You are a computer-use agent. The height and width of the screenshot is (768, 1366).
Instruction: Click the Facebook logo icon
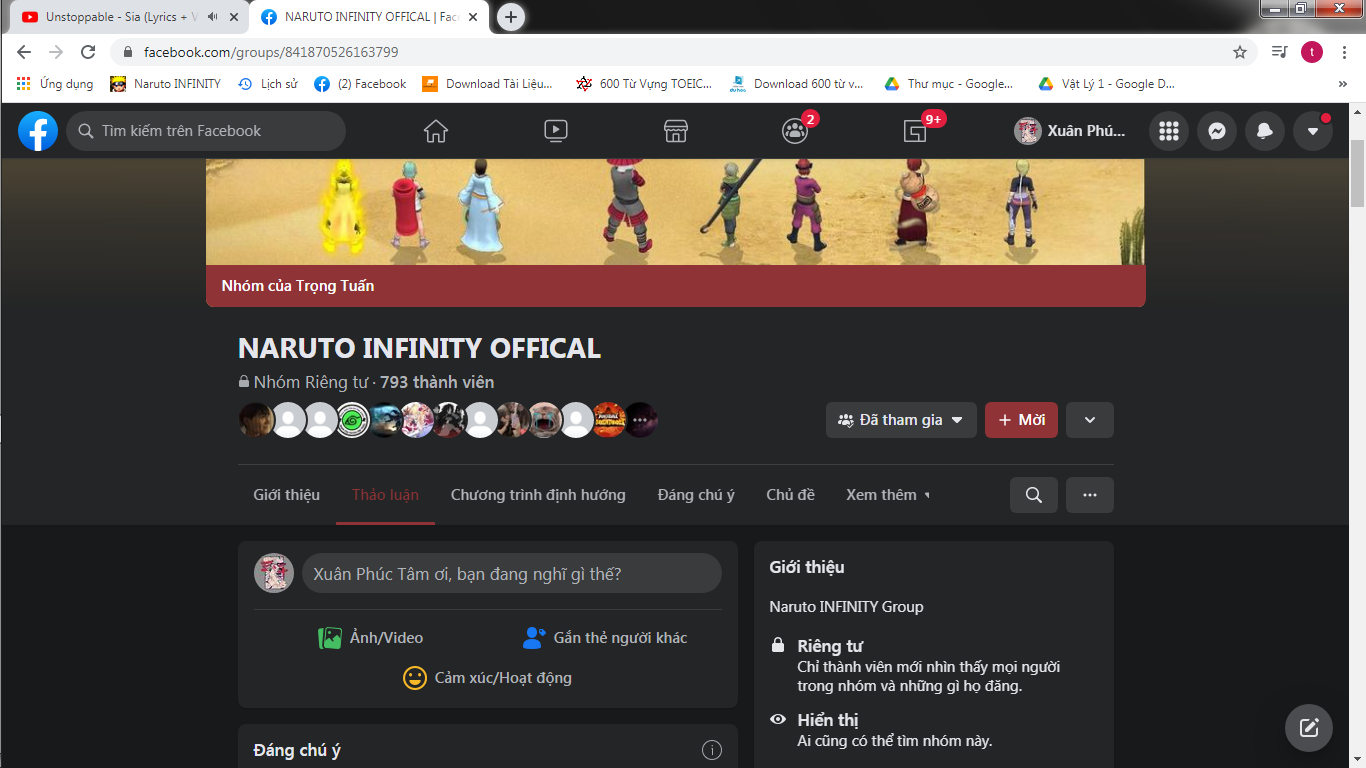tap(38, 131)
